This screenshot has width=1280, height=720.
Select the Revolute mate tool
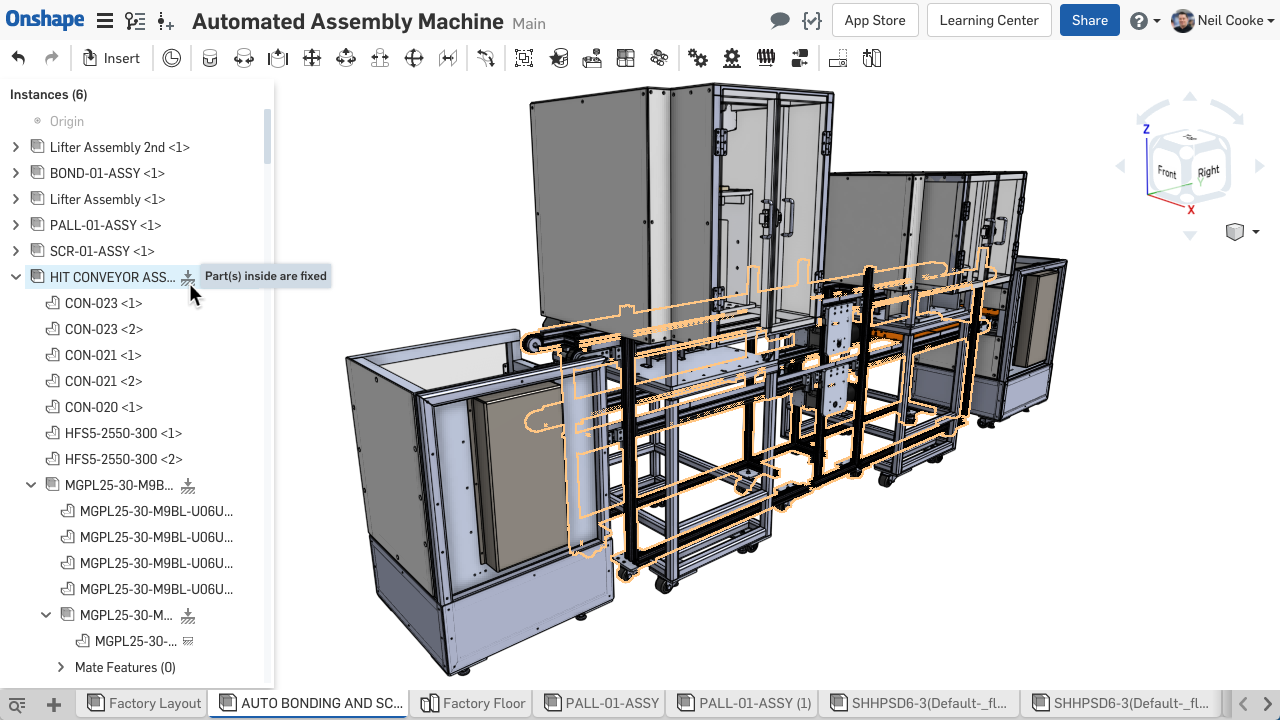click(244, 59)
